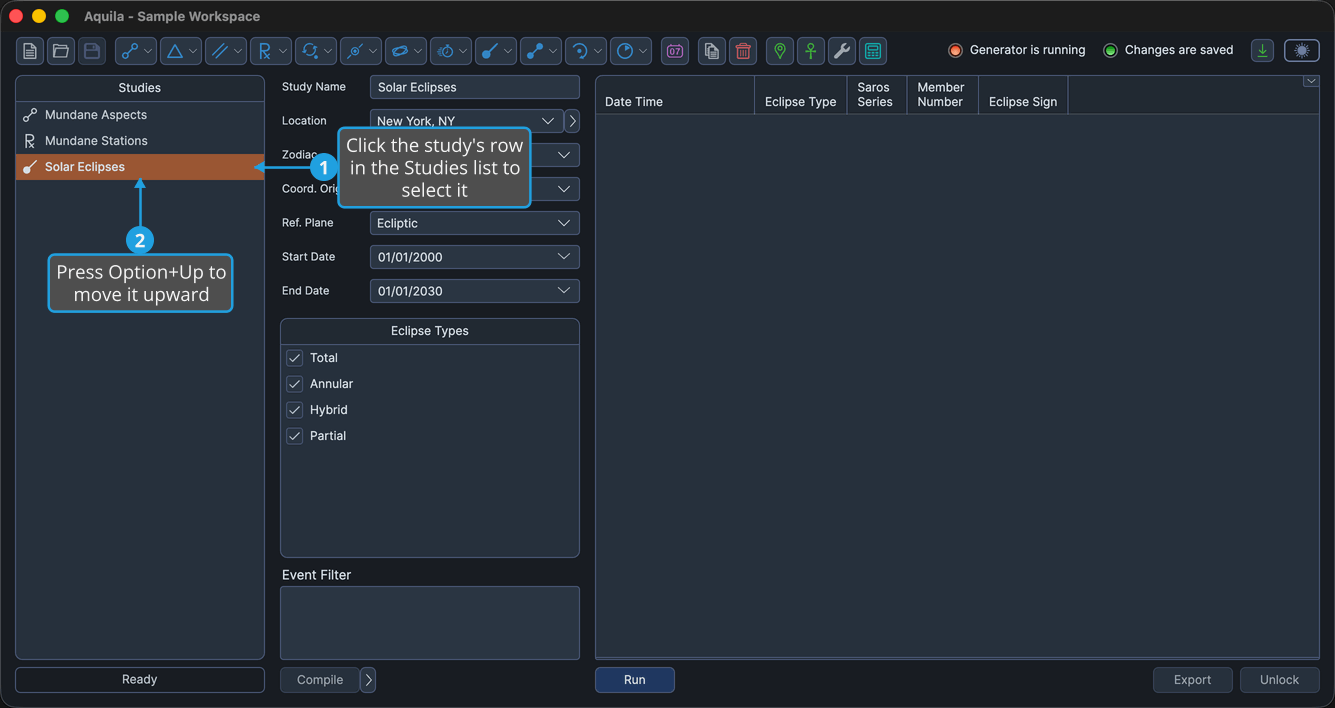Sort by the Date Time column header
This screenshot has width=1335, height=708.
(x=675, y=95)
